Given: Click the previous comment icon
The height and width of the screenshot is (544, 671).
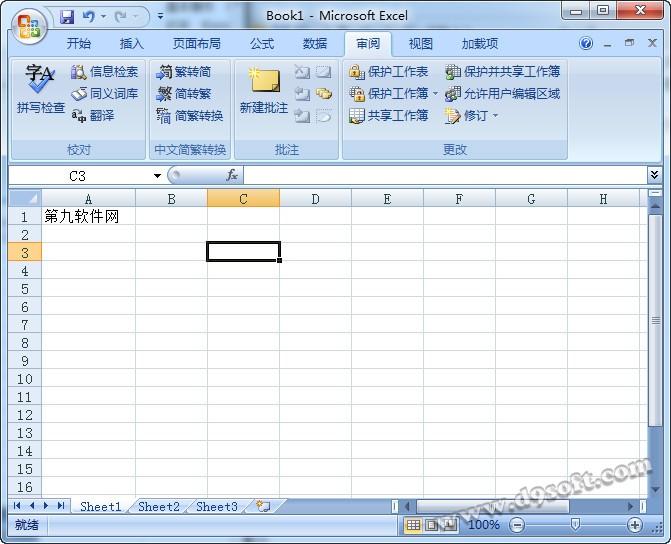Looking at the screenshot, I should click(x=302, y=94).
